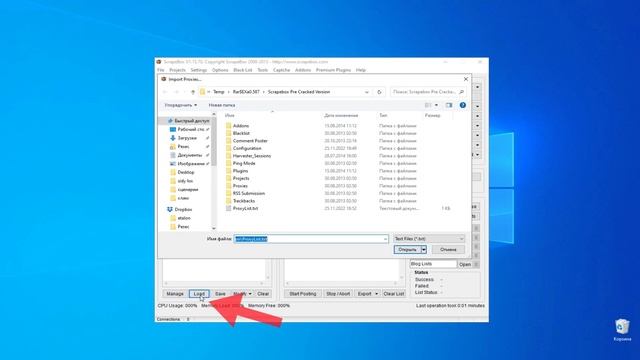Sort by Имя column header
Image resolution: width=640 pixels, height=360 pixels.
(230, 116)
